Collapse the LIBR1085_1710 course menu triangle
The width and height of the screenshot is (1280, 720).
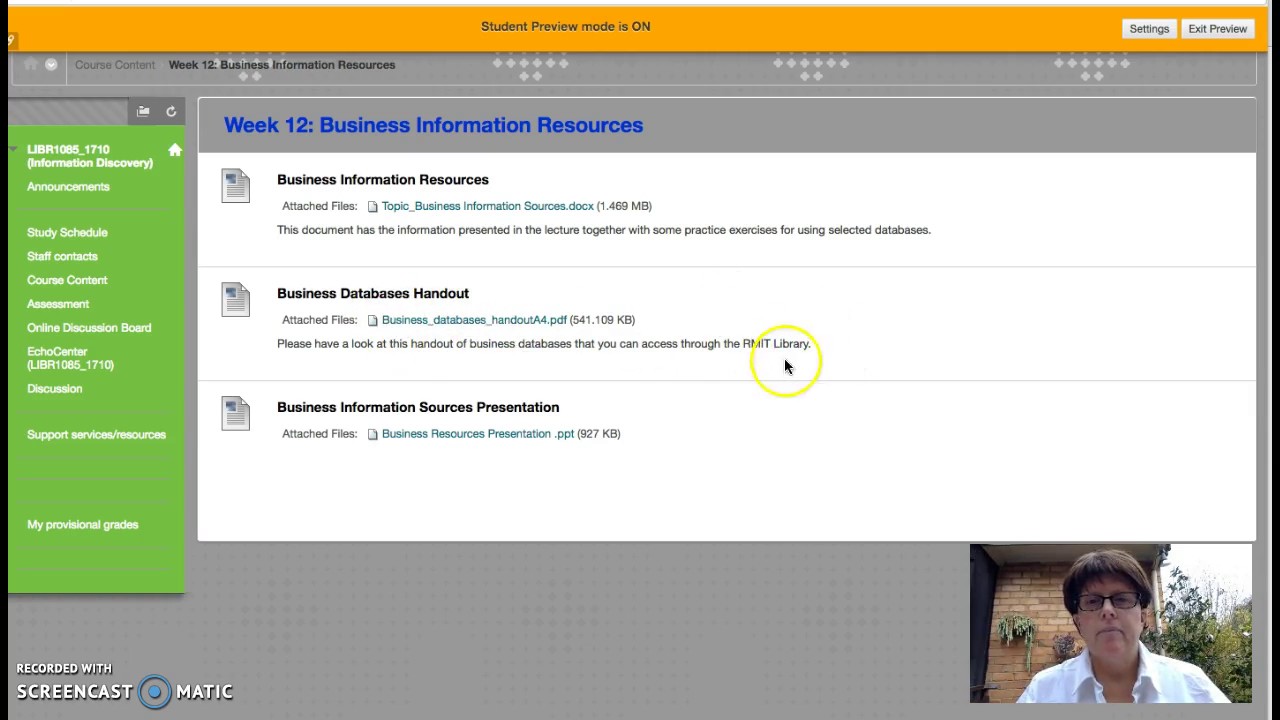tap(14, 150)
